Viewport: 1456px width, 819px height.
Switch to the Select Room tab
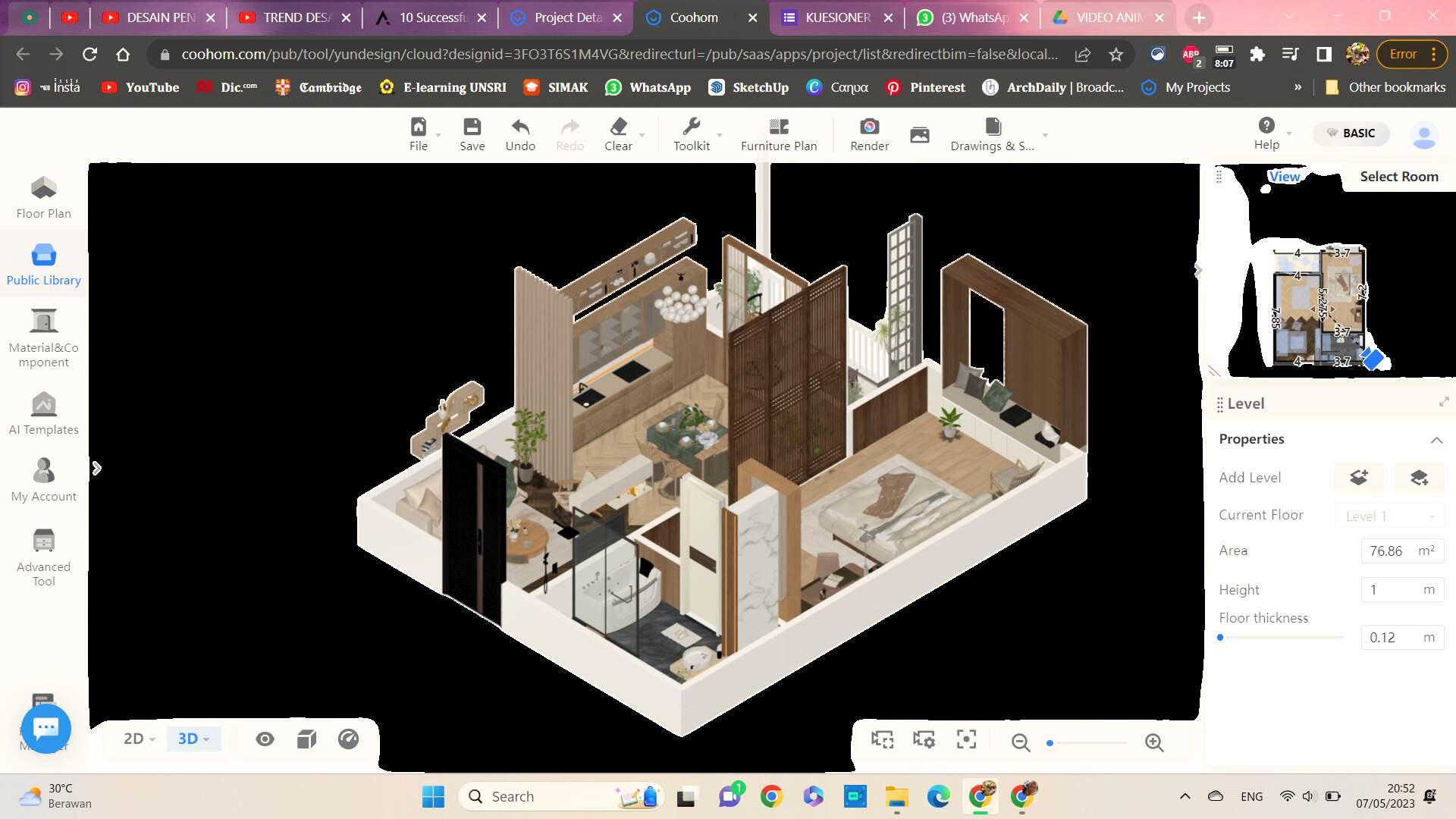[1398, 177]
